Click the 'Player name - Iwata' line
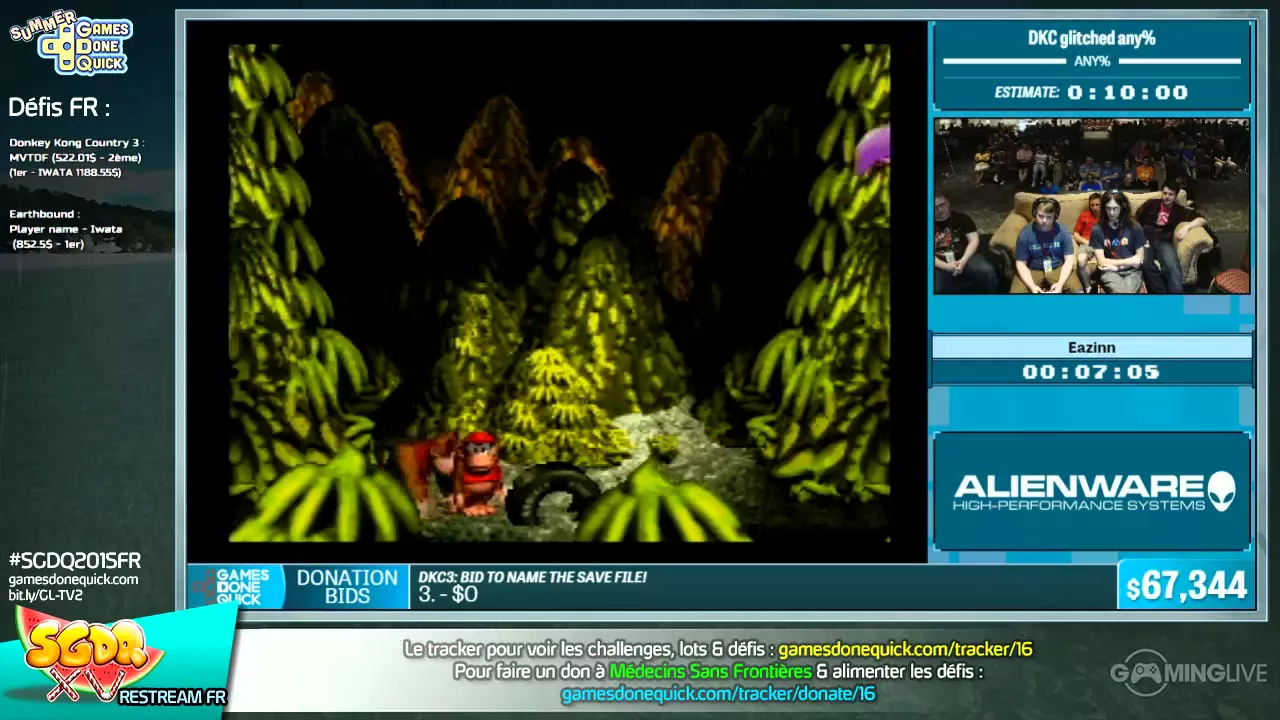This screenshot has width=1280, height=720. 66,229
